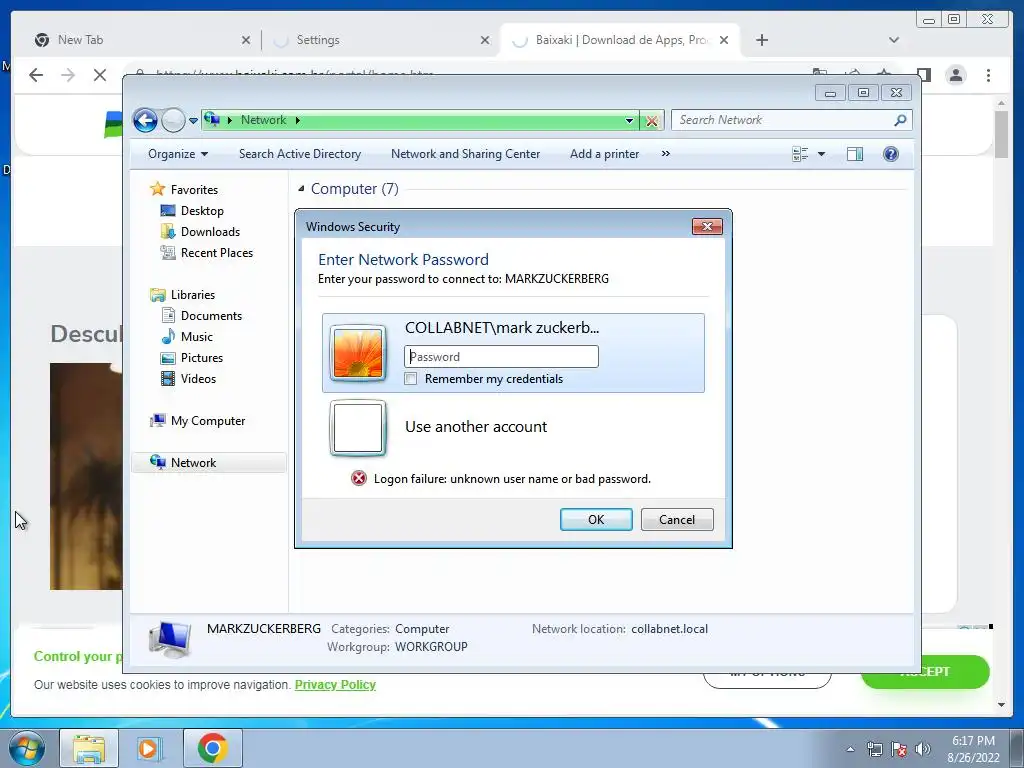Click the MARKZUCKERBERG computer icon in details pane

tap(170, 639)
